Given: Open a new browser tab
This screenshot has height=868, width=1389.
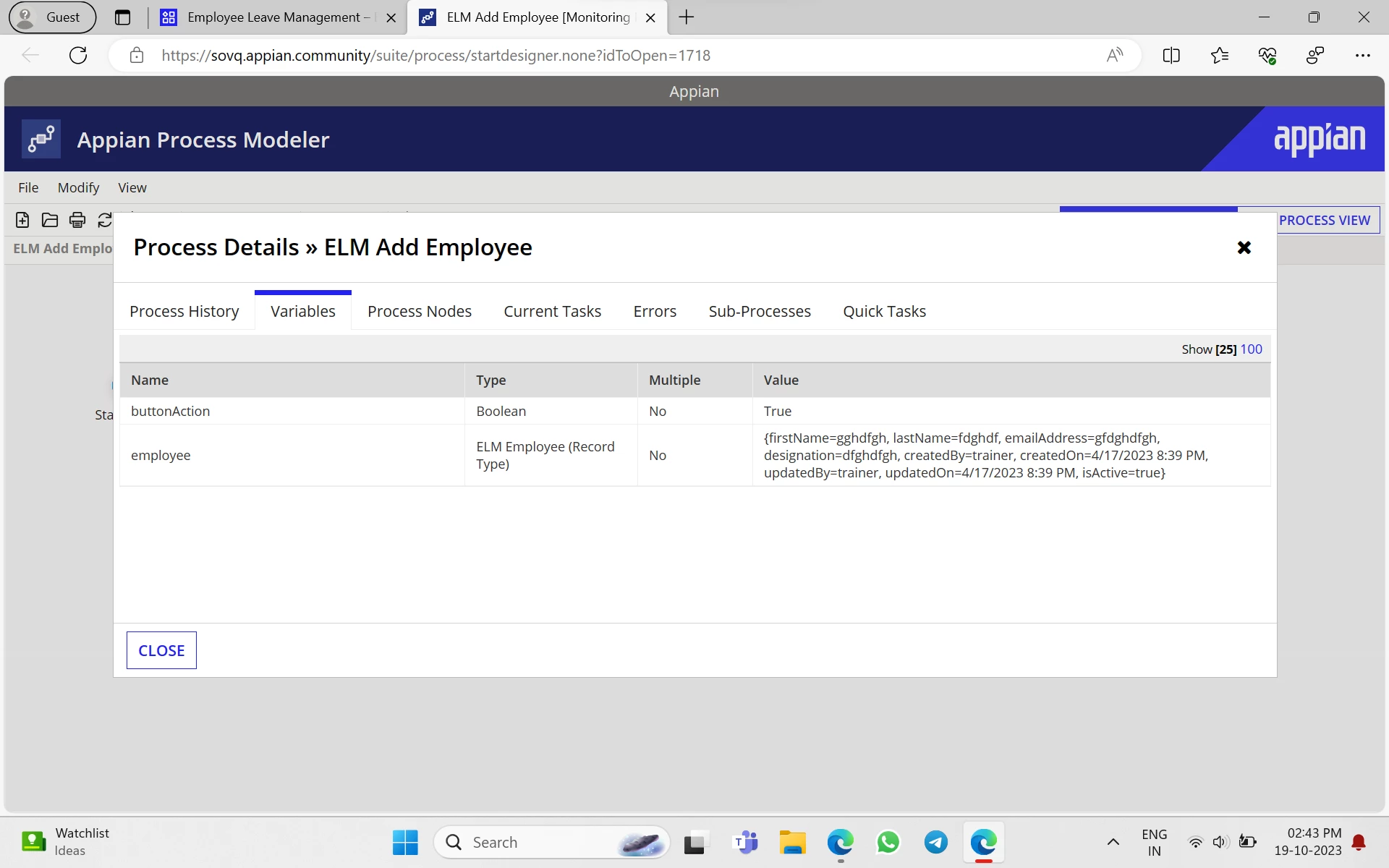Looking at the screenshot, I should (x=687, y=17).
